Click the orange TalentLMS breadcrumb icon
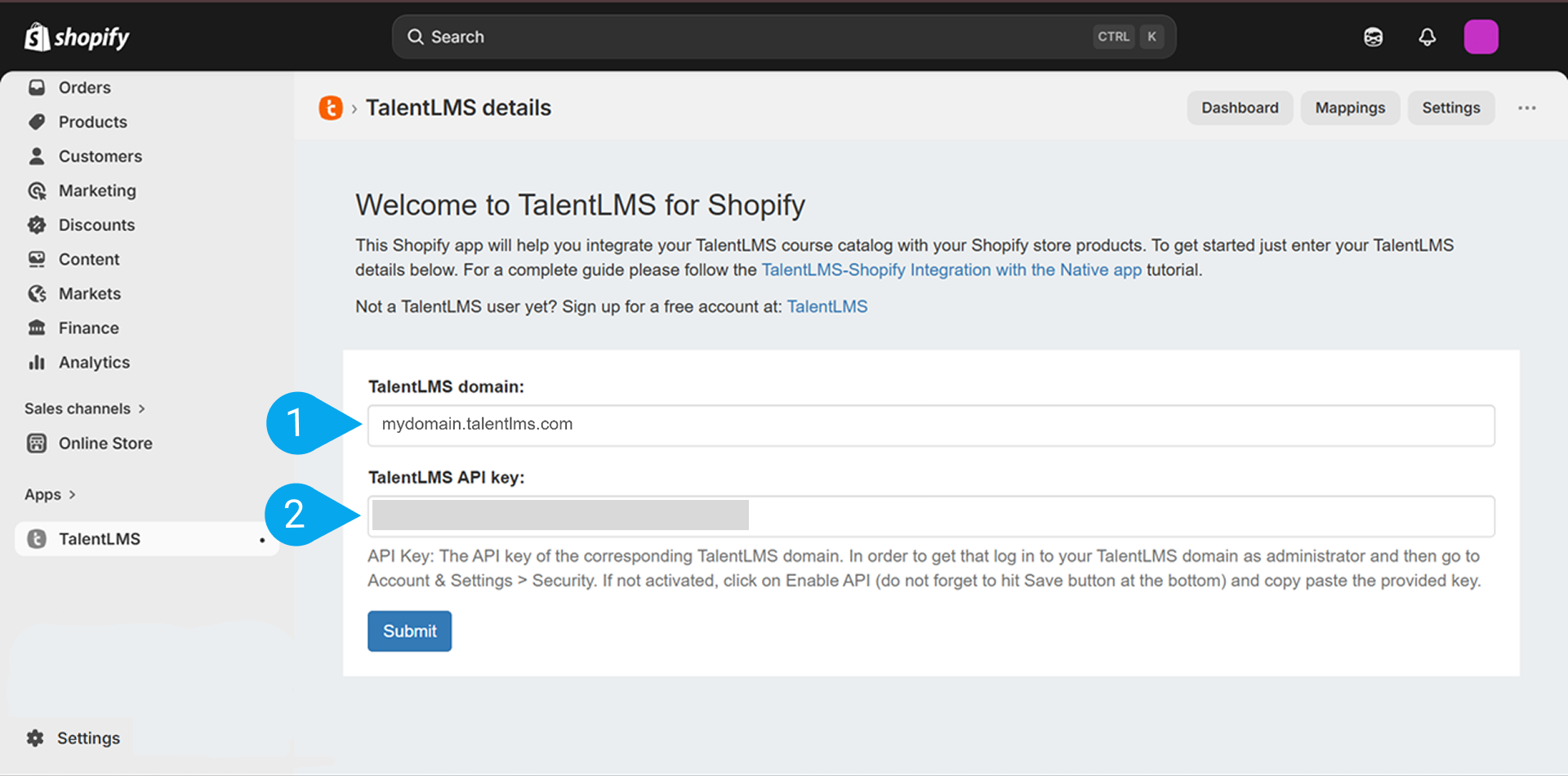The height and width of the screenshot is (776, 1568). pyautogui.click(x=331, y=108)
